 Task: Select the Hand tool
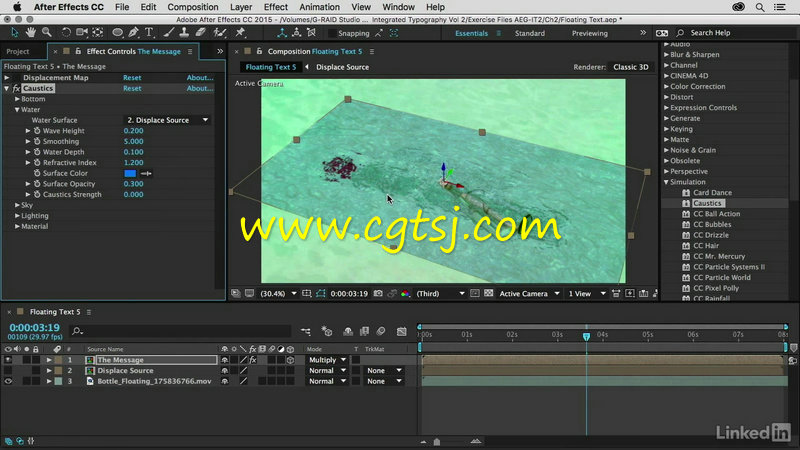pos(31,33)
